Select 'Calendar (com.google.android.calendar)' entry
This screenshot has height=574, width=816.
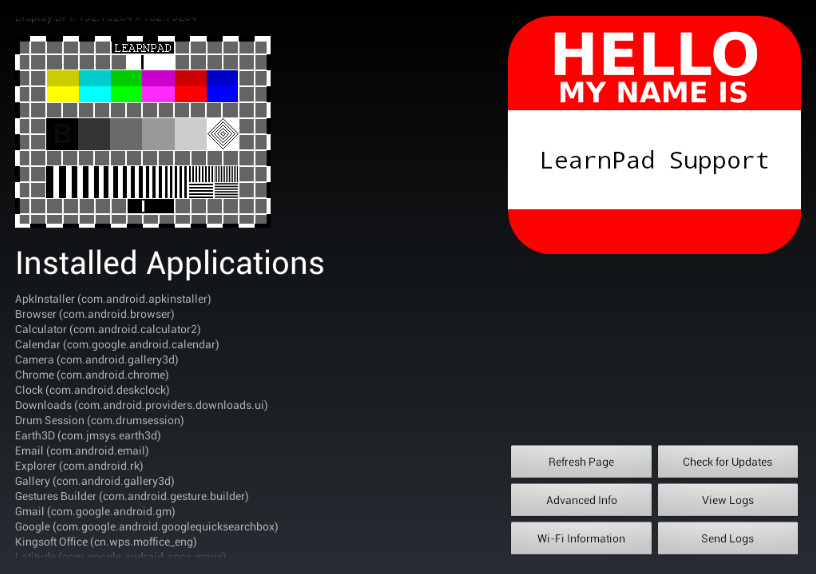[117, 345]
